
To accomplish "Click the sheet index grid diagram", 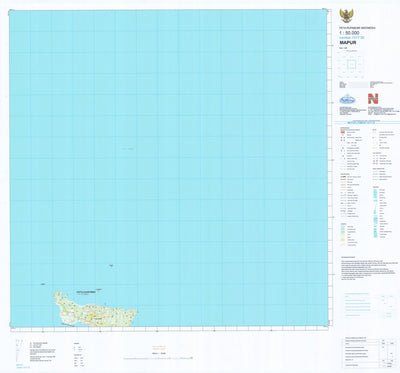I will tap(351, 64).
